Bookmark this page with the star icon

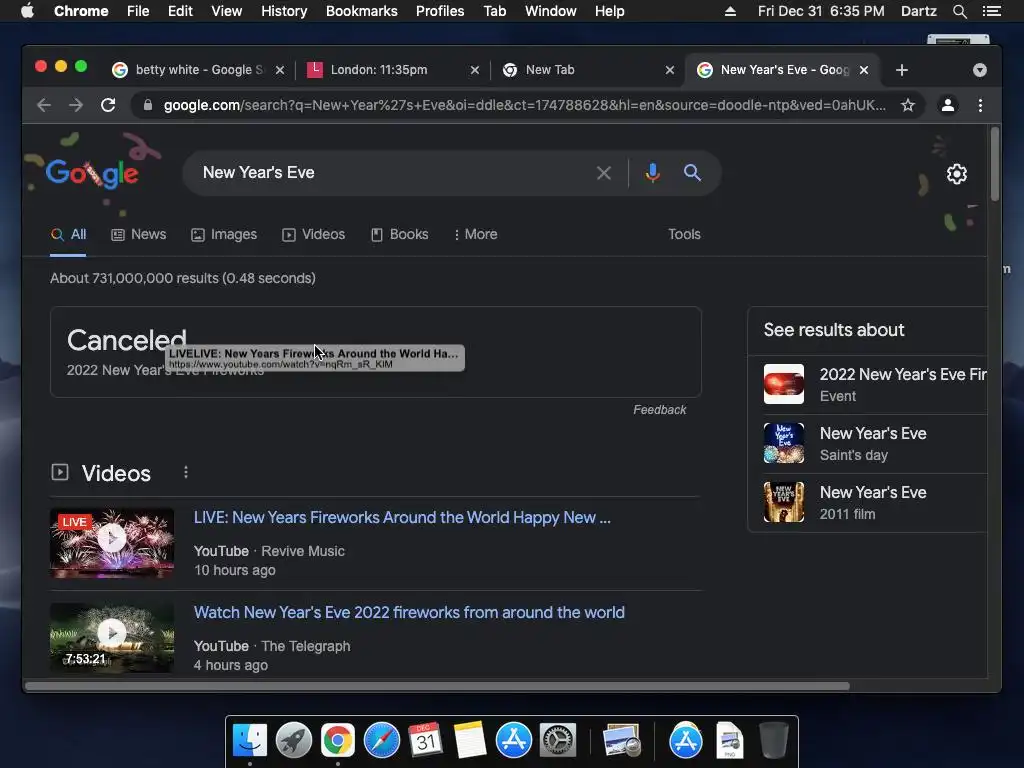907,105
